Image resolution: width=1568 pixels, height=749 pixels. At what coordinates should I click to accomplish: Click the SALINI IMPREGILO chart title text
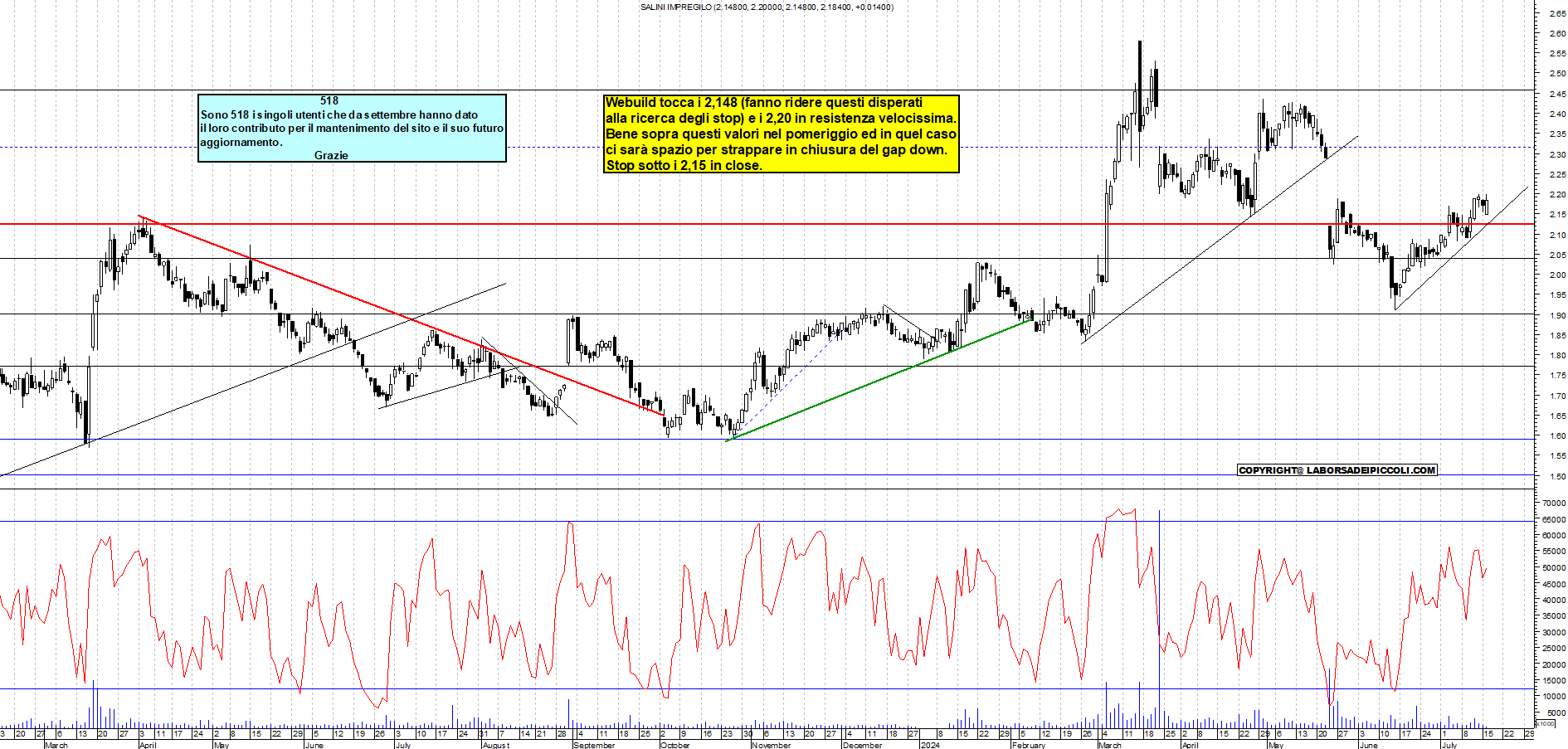pyautogui.click(x=767, y=7)
